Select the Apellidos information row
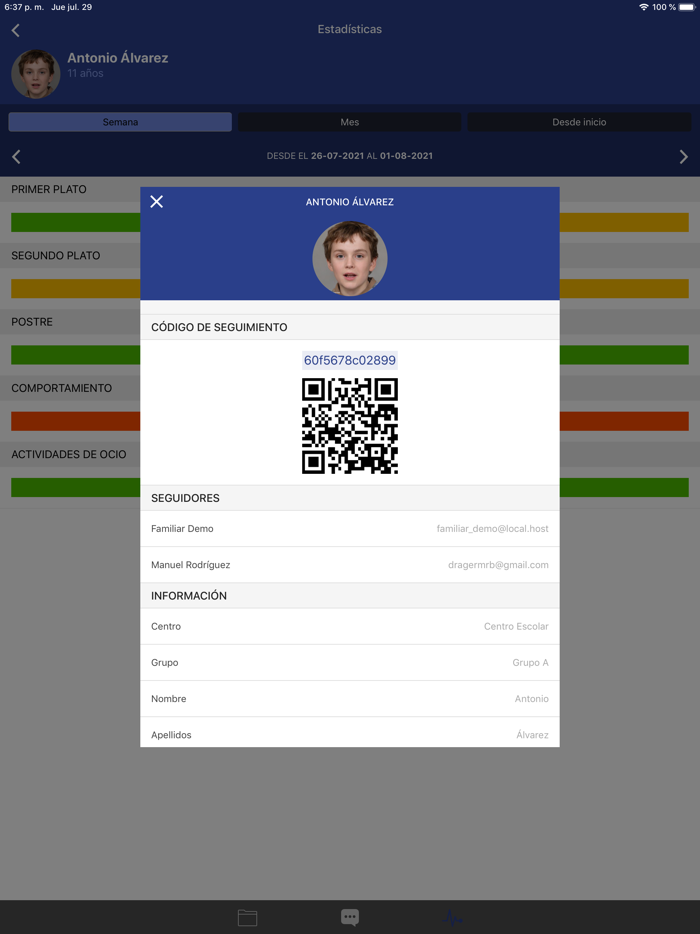Viewport: 700px width, 934px height. click(350, 733)
